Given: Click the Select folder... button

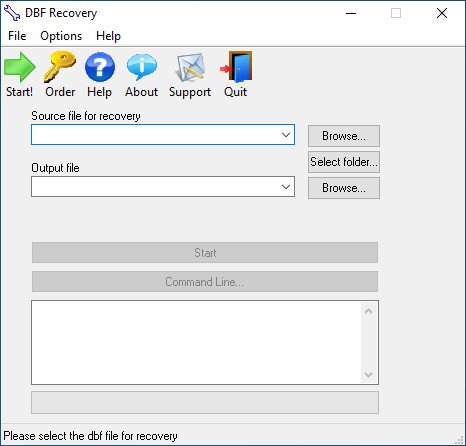Looking at the screenshot, I should click(x=344, y=162).
